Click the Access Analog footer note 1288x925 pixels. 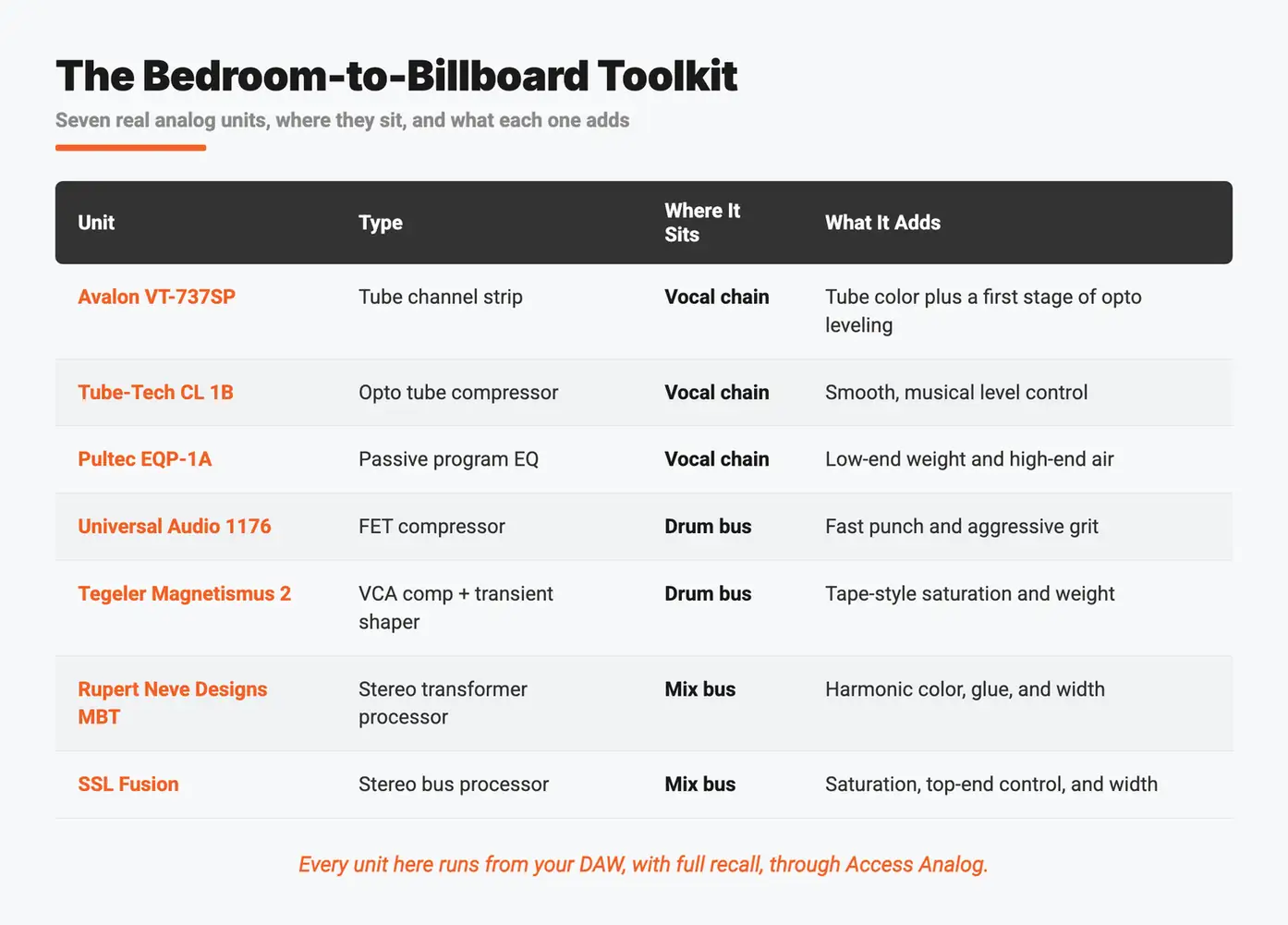click(x=643, y=864)
